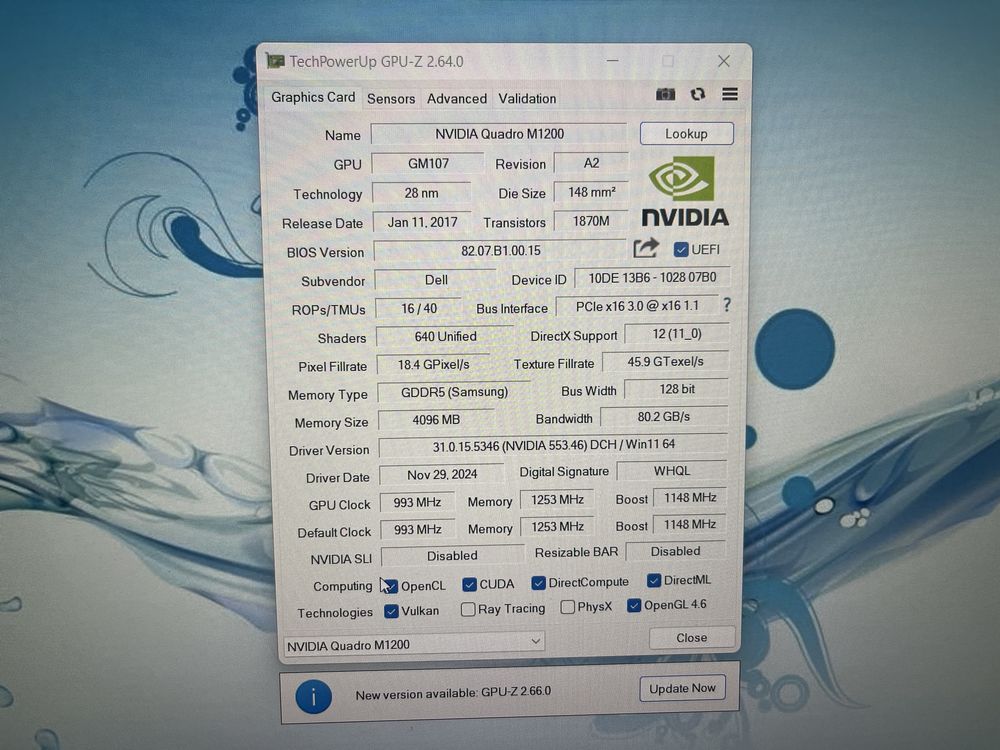Select the Graphics Card tab
The image size is (1000, 750).
pos(313,98)
